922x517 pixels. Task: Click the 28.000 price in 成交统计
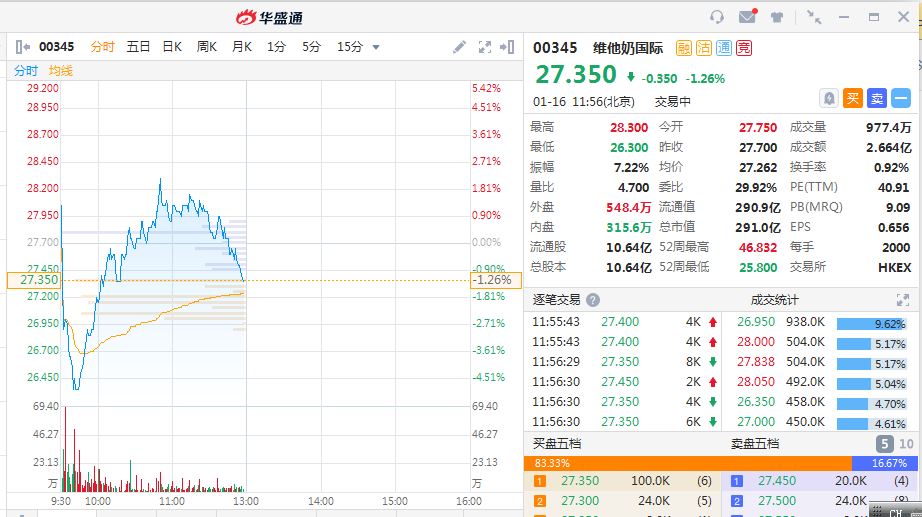coord(756,342)
